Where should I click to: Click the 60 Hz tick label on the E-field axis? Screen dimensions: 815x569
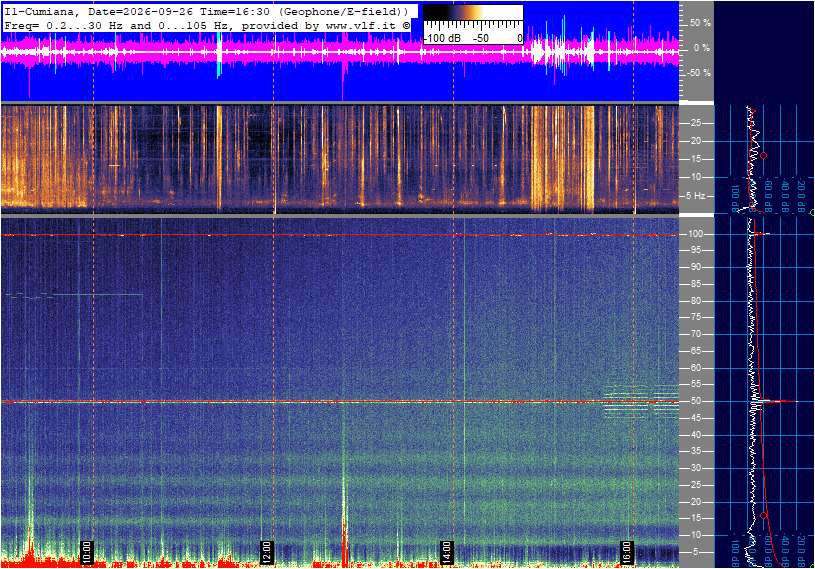[x=695, y=368]
